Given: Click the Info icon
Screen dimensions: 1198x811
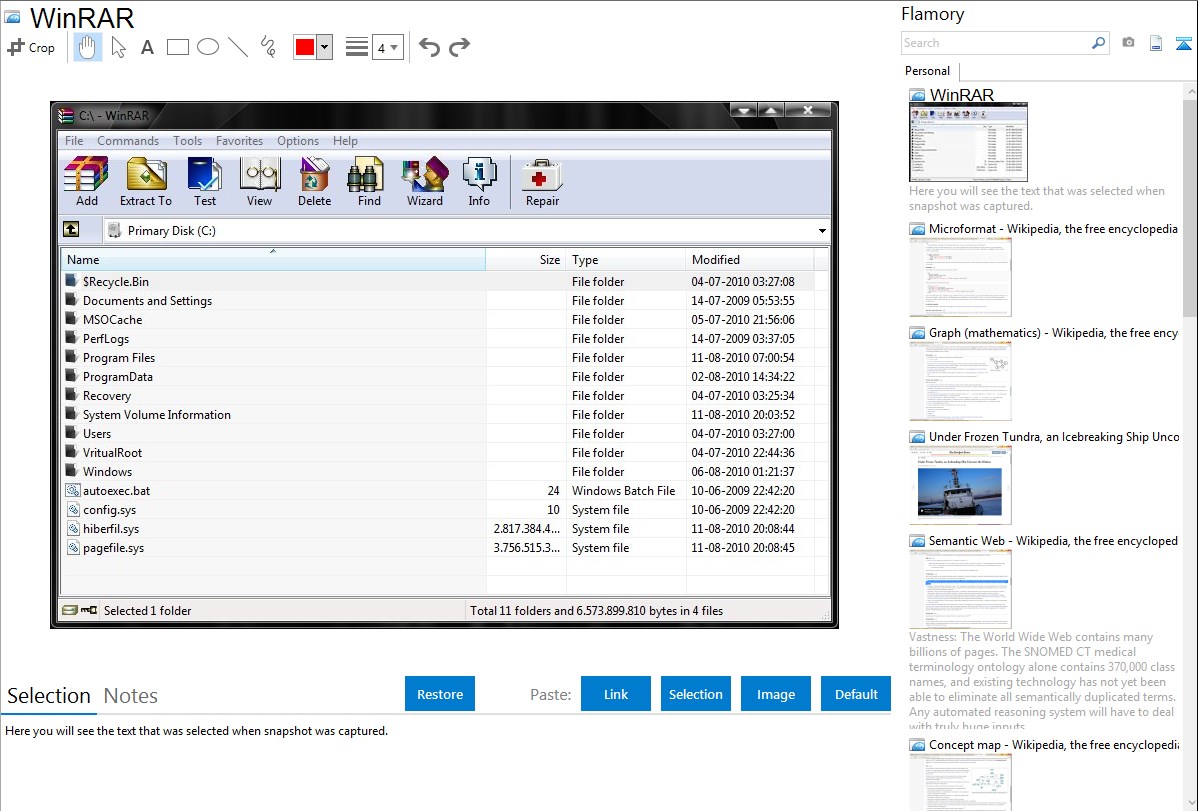Looking at the screenshot, I should click(479, 182).
